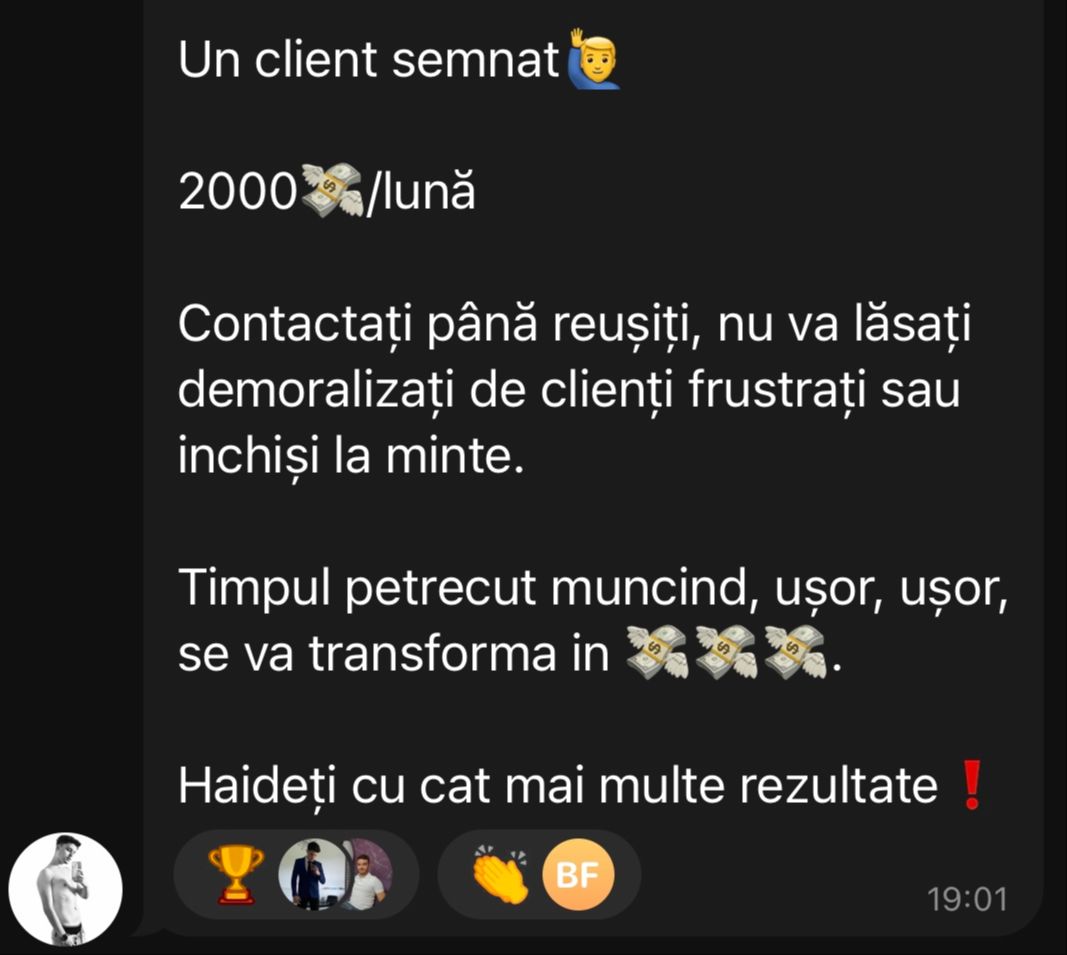Click the '/lună' text
The image size is (1067, 955).
pyautogui.click(x=421, y=192)
